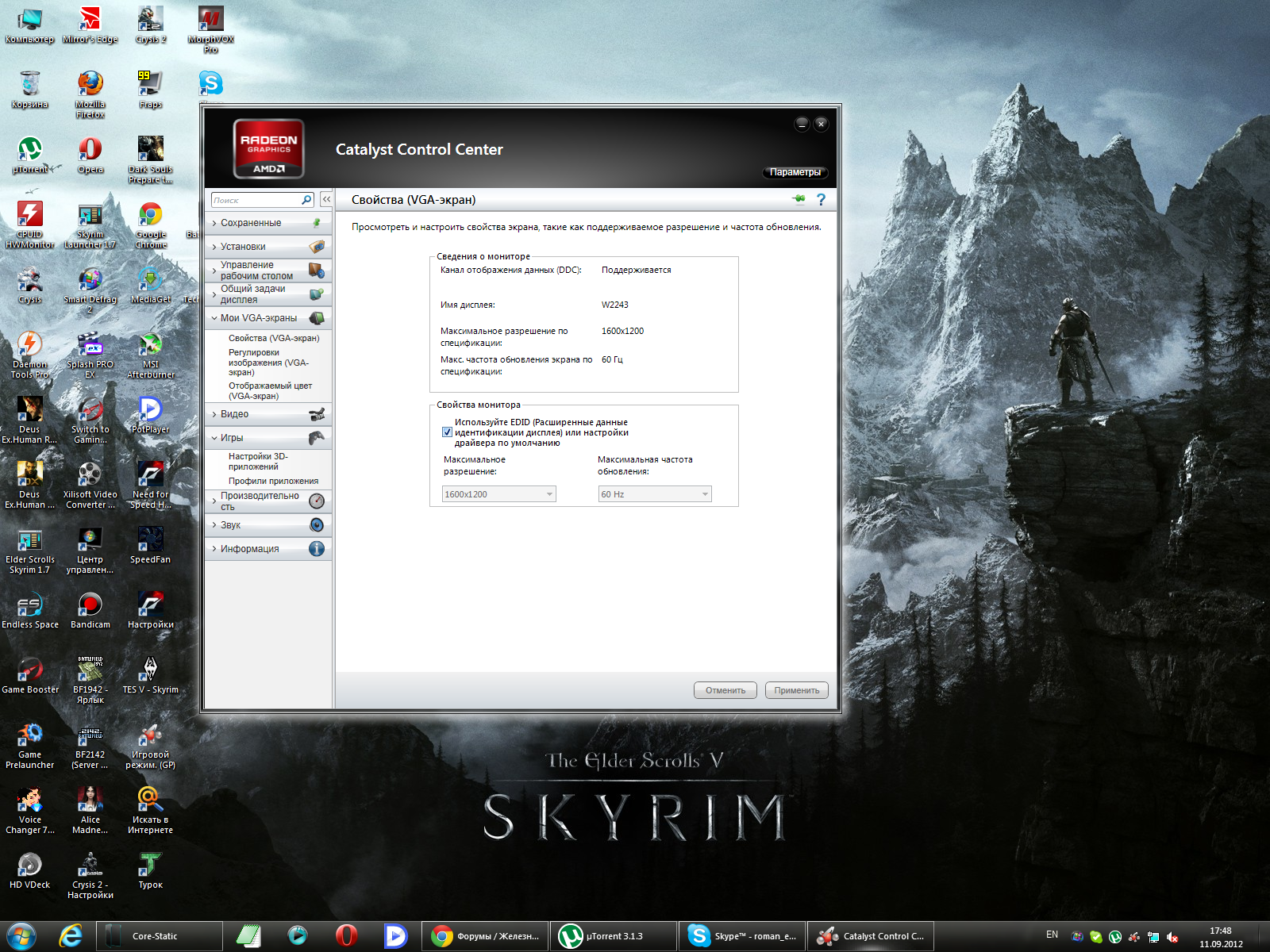This screenshot has height=952, width=1270.
Task: Select Профили приложения item
Action: (273, 481)
